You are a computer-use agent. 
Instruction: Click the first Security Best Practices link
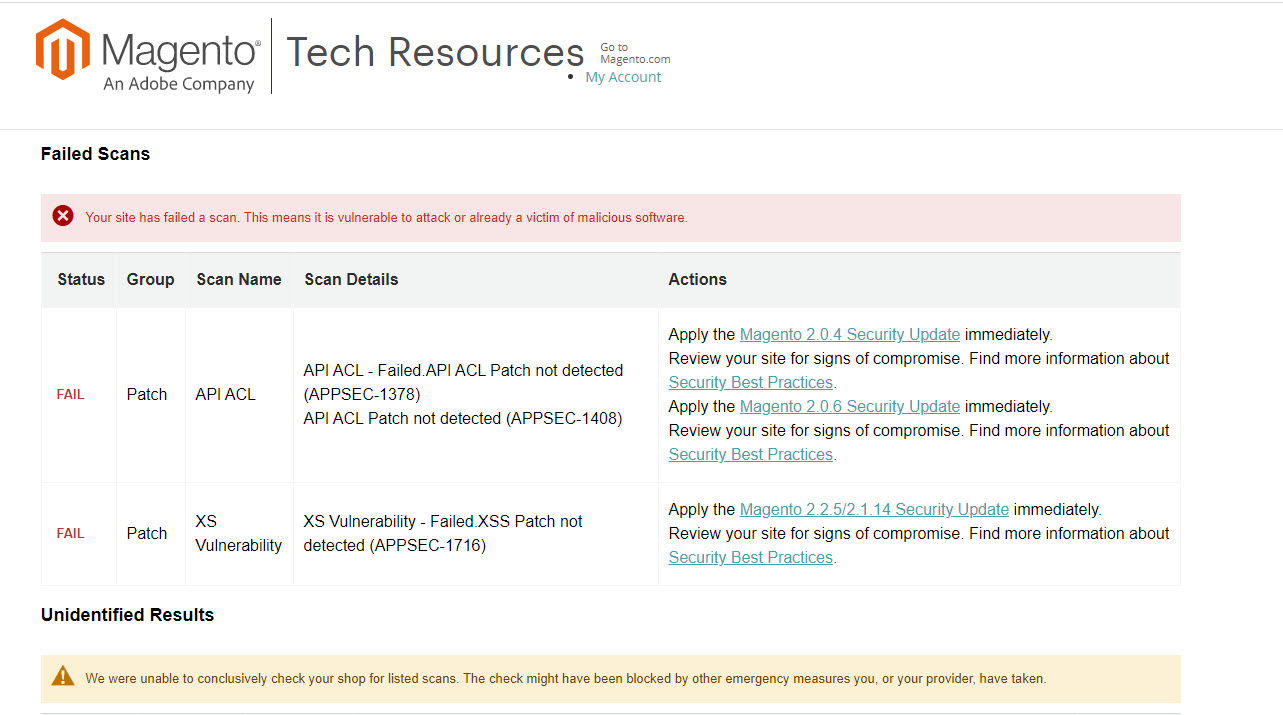click(x=750, y=382)
